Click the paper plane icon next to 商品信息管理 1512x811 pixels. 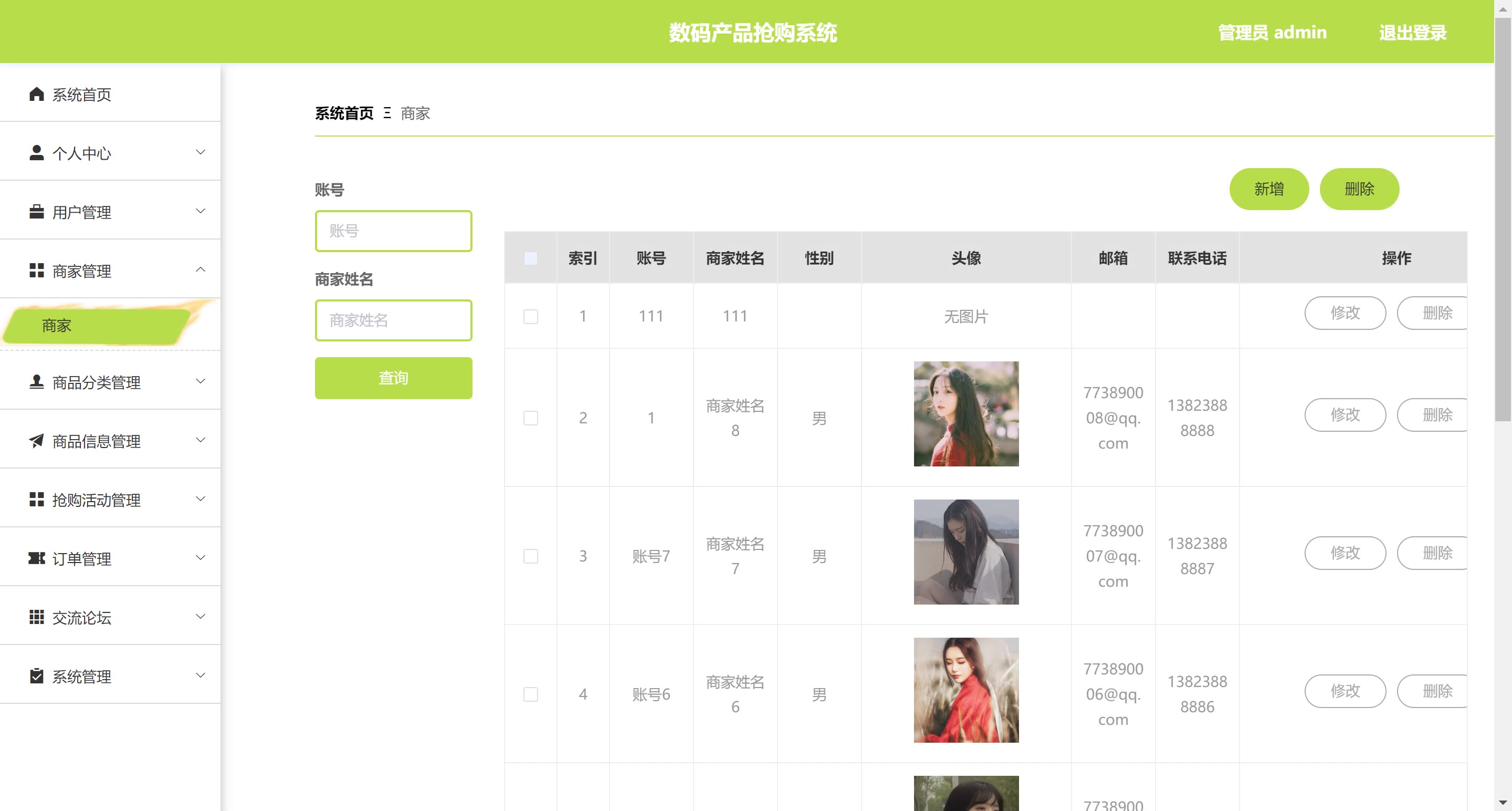point(36,441)
